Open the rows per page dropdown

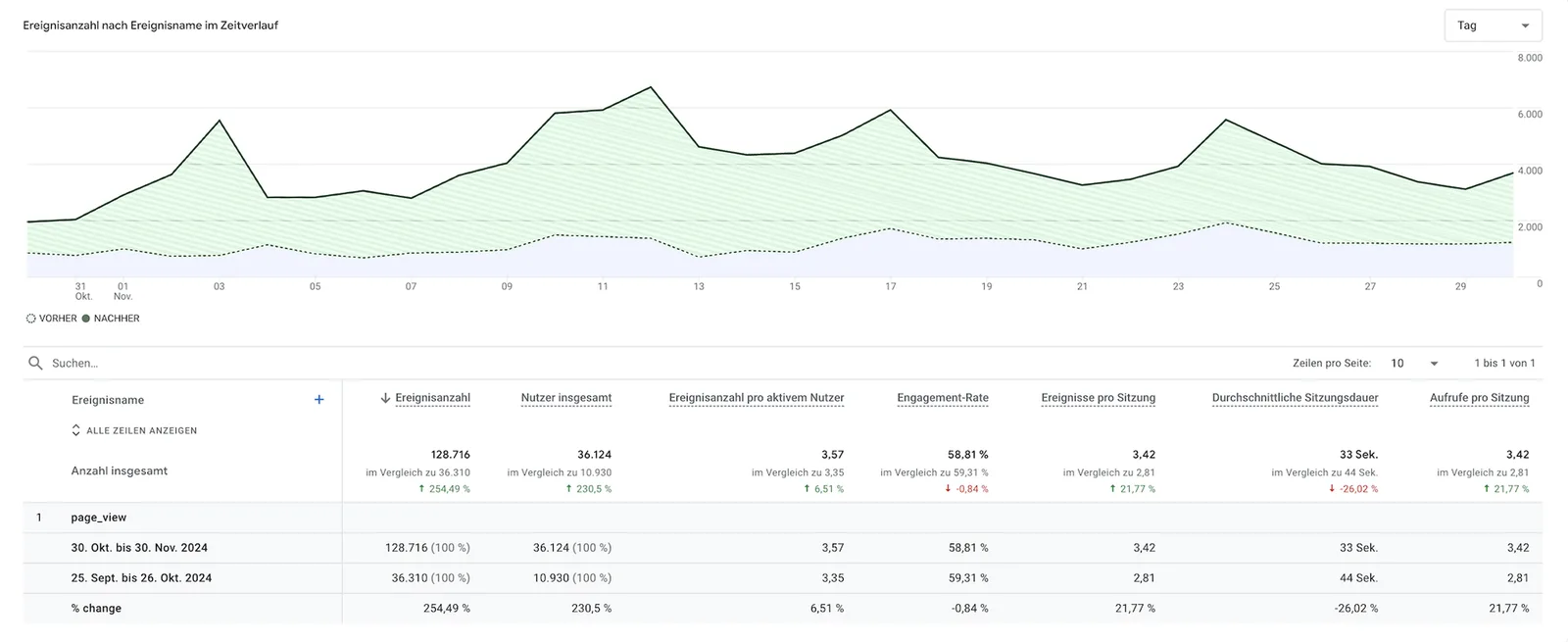tap(1414, 363)
